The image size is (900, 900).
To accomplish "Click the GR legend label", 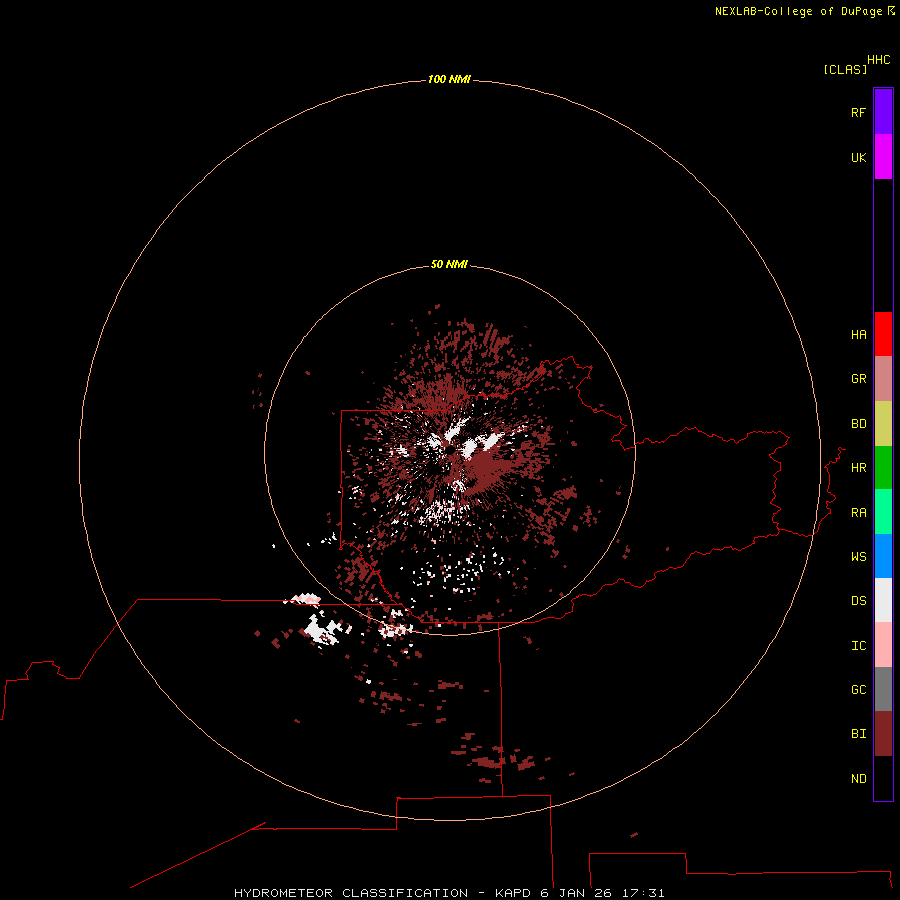I will tap(859, 379).
